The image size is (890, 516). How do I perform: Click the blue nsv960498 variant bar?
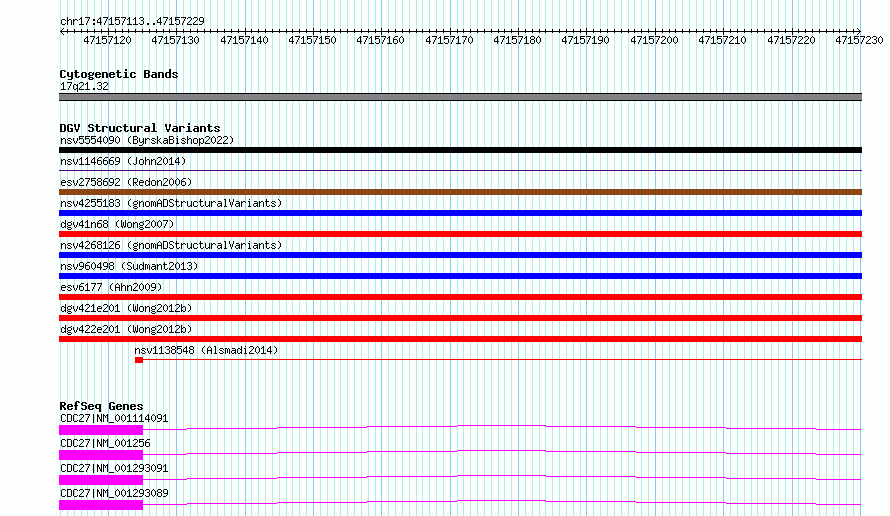tap(460, 276)
